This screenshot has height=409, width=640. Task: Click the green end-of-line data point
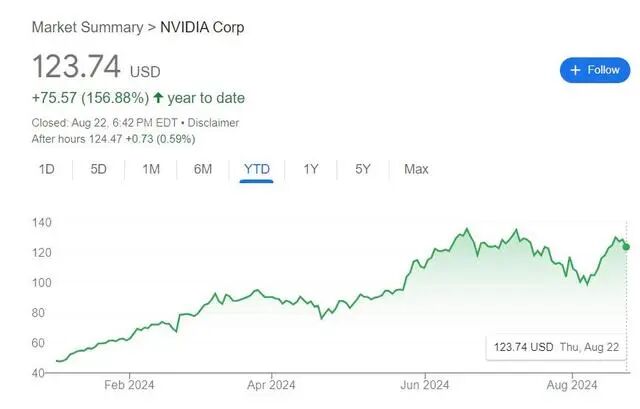tap(626, 247)
